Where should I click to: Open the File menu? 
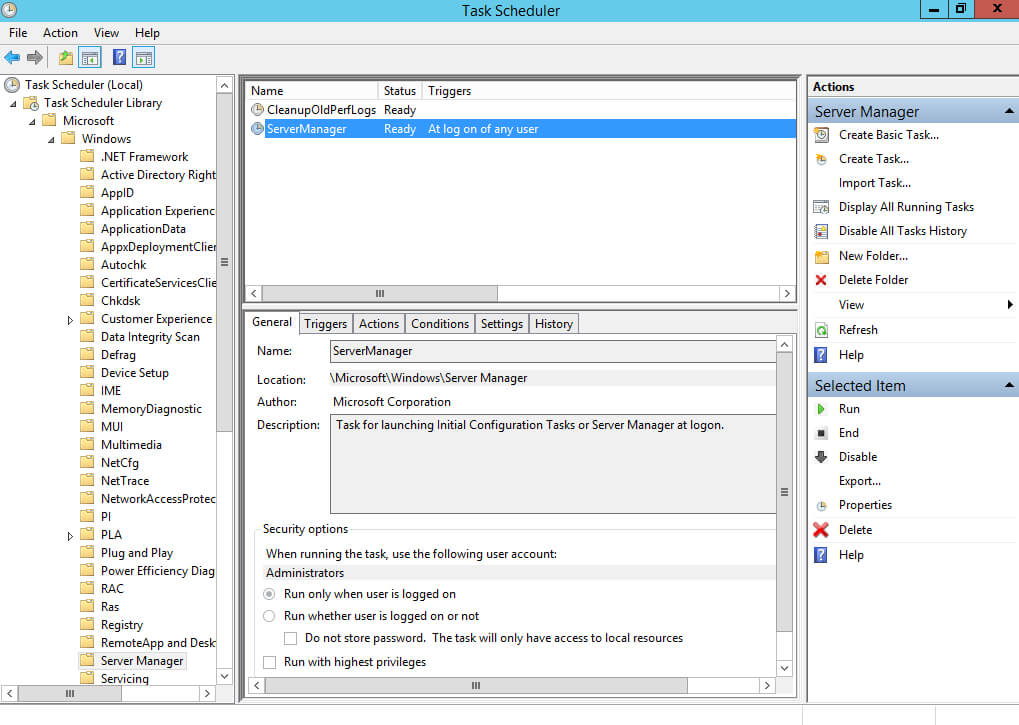(x=18, y=32)
